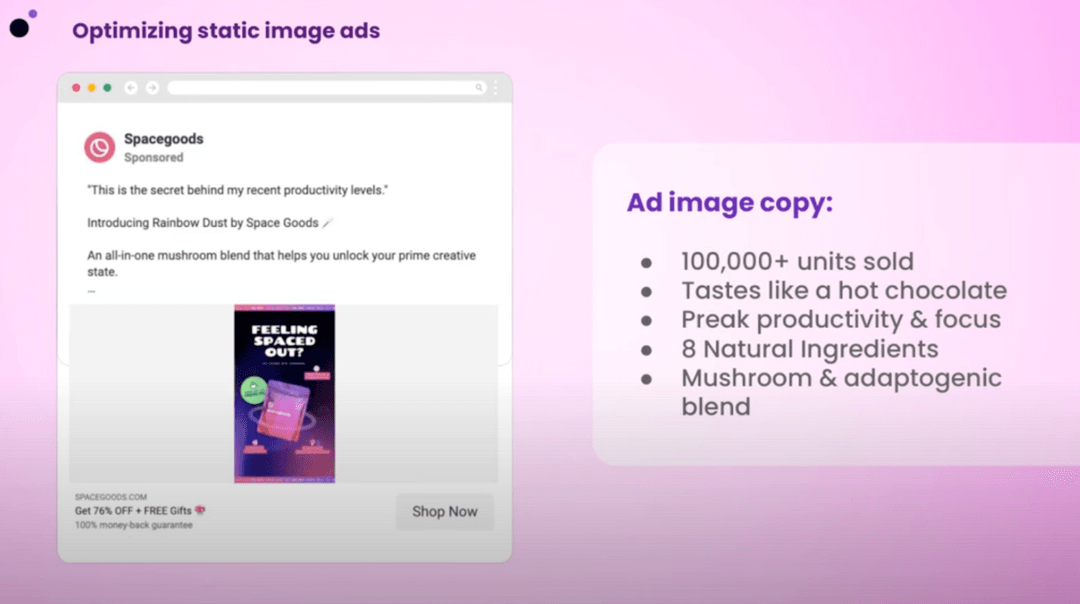Click the SPACEGOODS.COM domain link

(x=111, y=497)
